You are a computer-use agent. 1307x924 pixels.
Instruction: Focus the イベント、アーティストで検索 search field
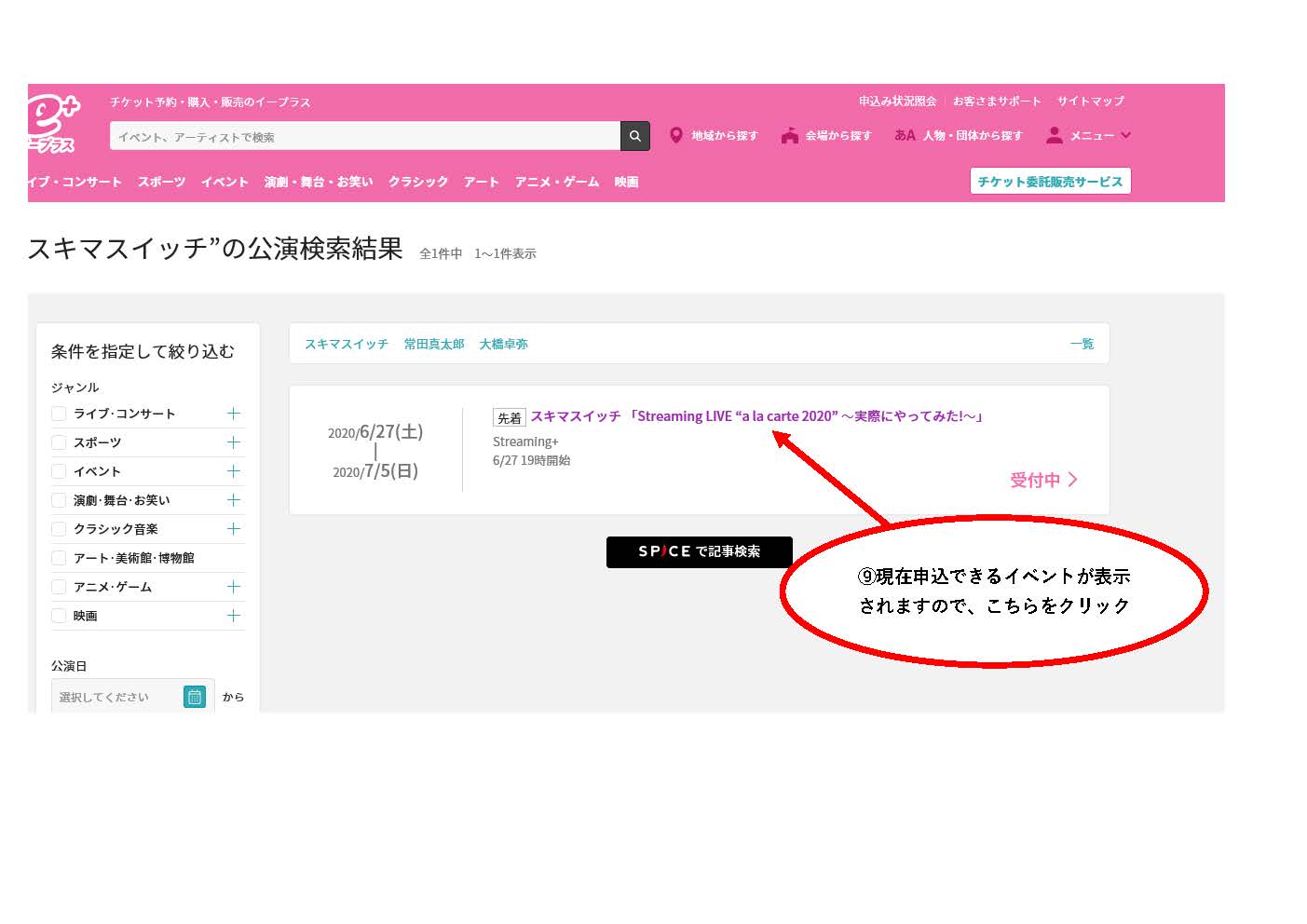(x=365, y=136)
